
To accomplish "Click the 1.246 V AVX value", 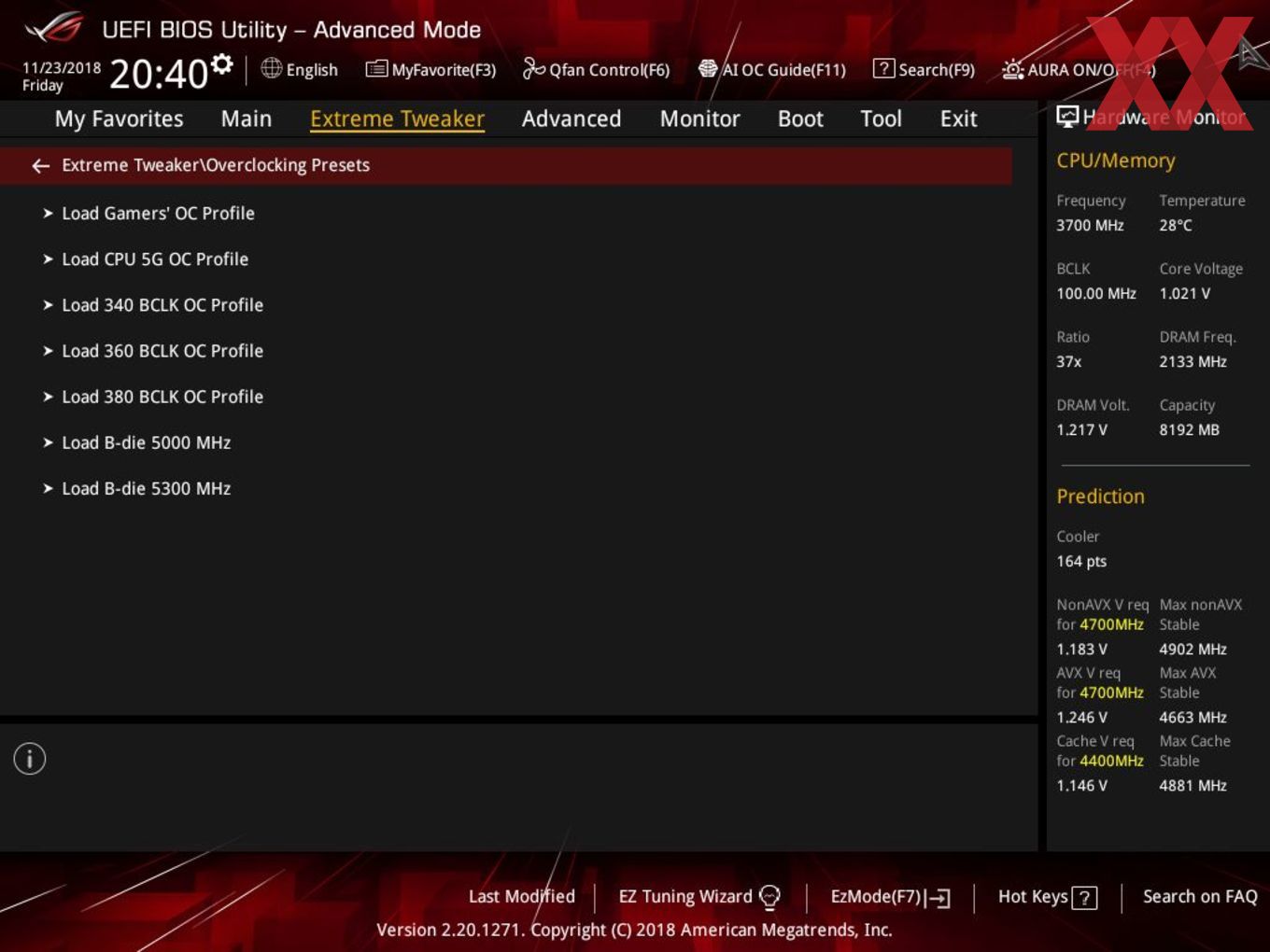I will (x=1081, y=717).
